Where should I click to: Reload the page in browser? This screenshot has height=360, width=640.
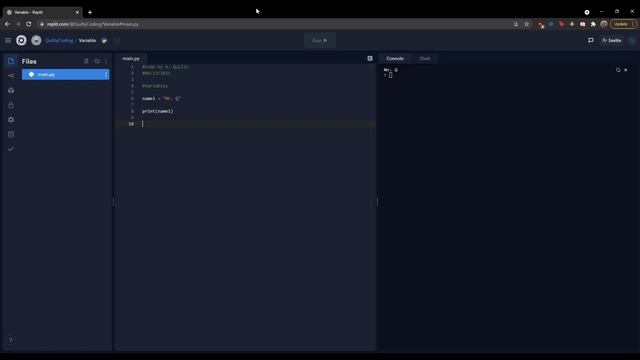pyautogui.click(x=29, y=24)
